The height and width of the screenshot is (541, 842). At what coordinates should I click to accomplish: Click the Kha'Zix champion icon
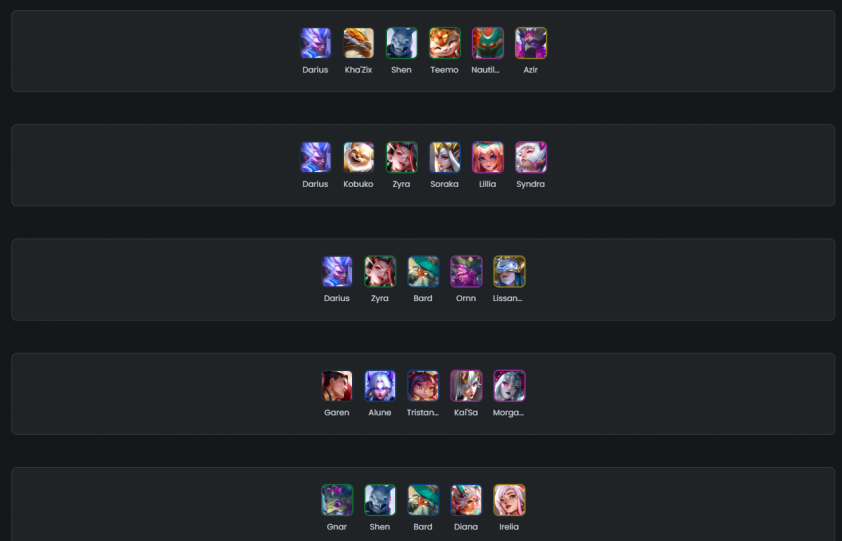click(x=358, y=43)
